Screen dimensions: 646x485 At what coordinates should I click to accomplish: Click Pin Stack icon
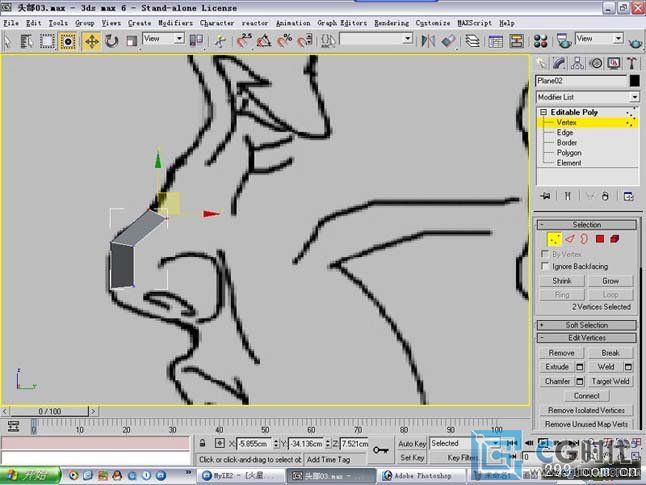coord(546,196)
